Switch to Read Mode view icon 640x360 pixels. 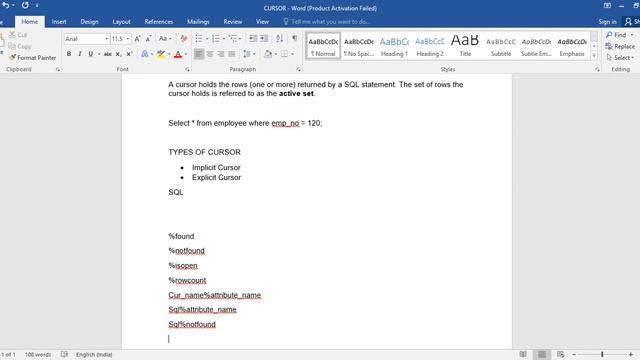coord(523,354)
